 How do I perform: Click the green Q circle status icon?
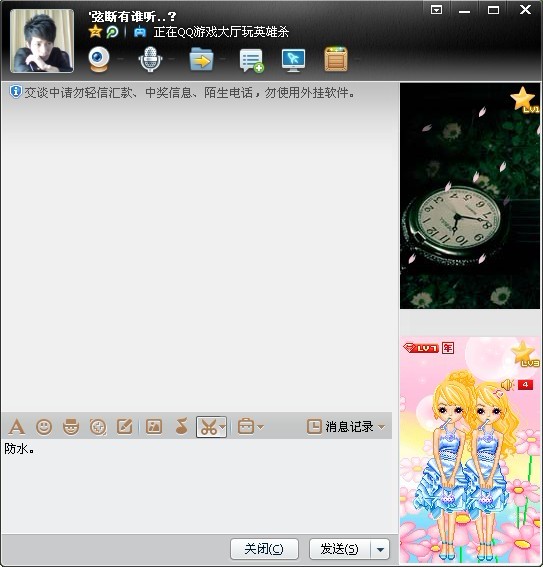tap(112, 32)
